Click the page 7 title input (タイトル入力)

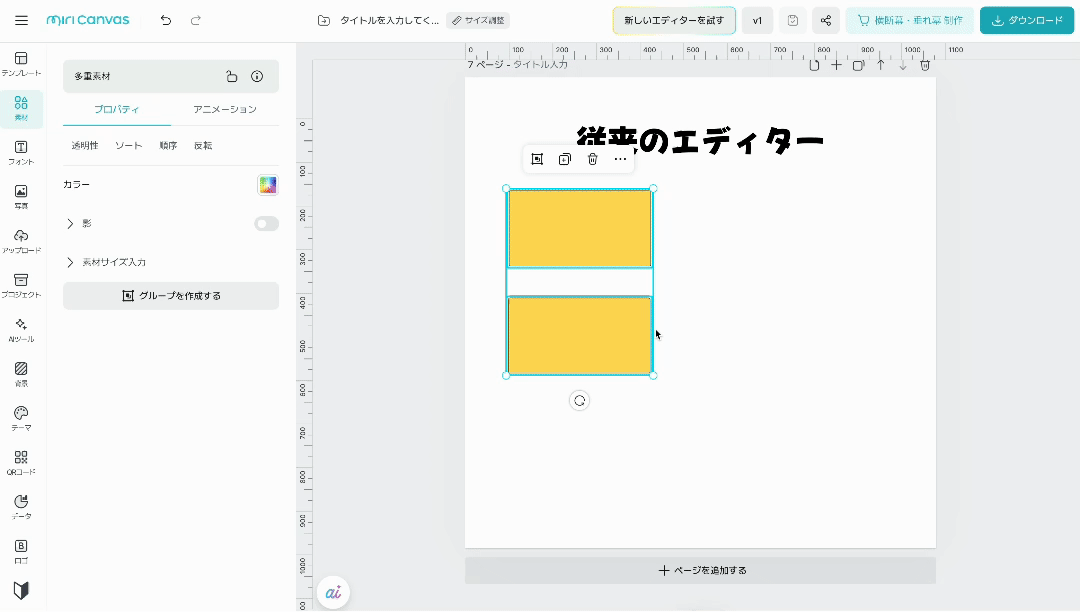541,64
